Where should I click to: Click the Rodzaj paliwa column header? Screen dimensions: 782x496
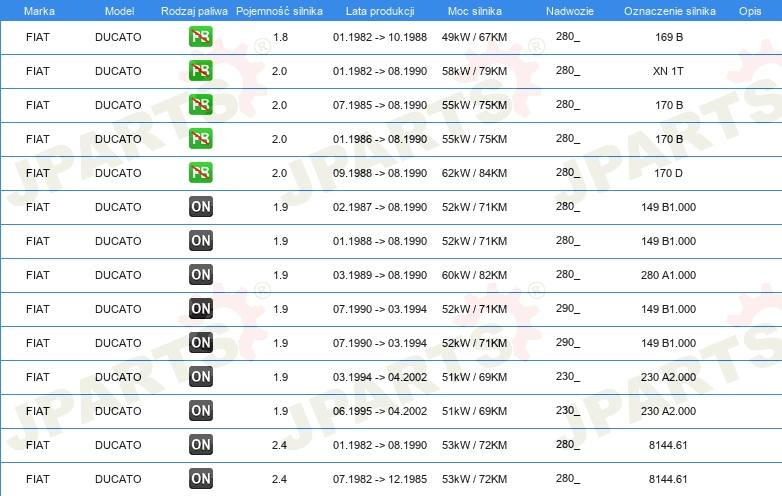pyautogui.click(x=194, y=11)
